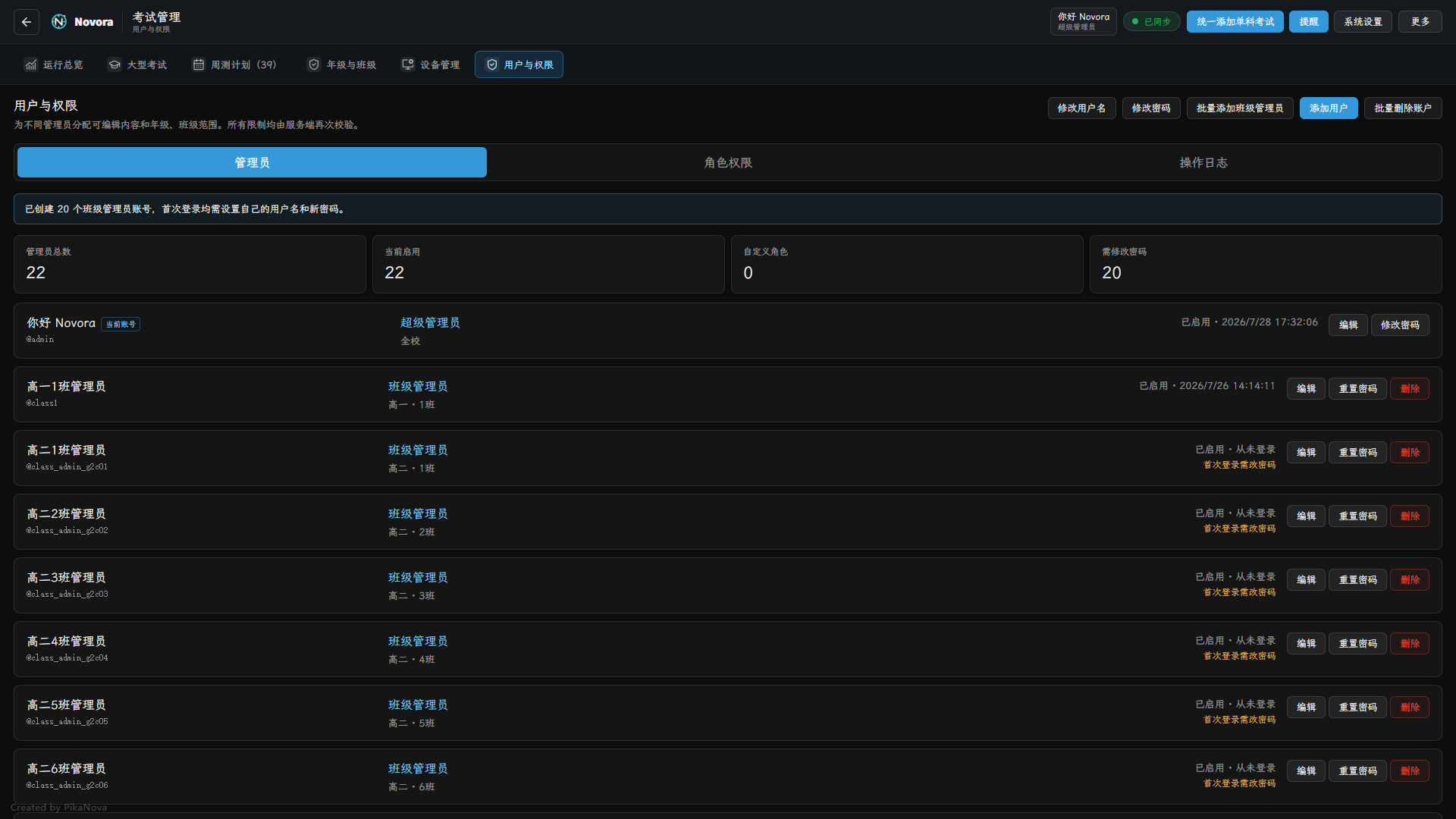Click 统一添加单科考试 button
The height and width of the screenshot is (819, 1456).
(x=1235, y=22)
